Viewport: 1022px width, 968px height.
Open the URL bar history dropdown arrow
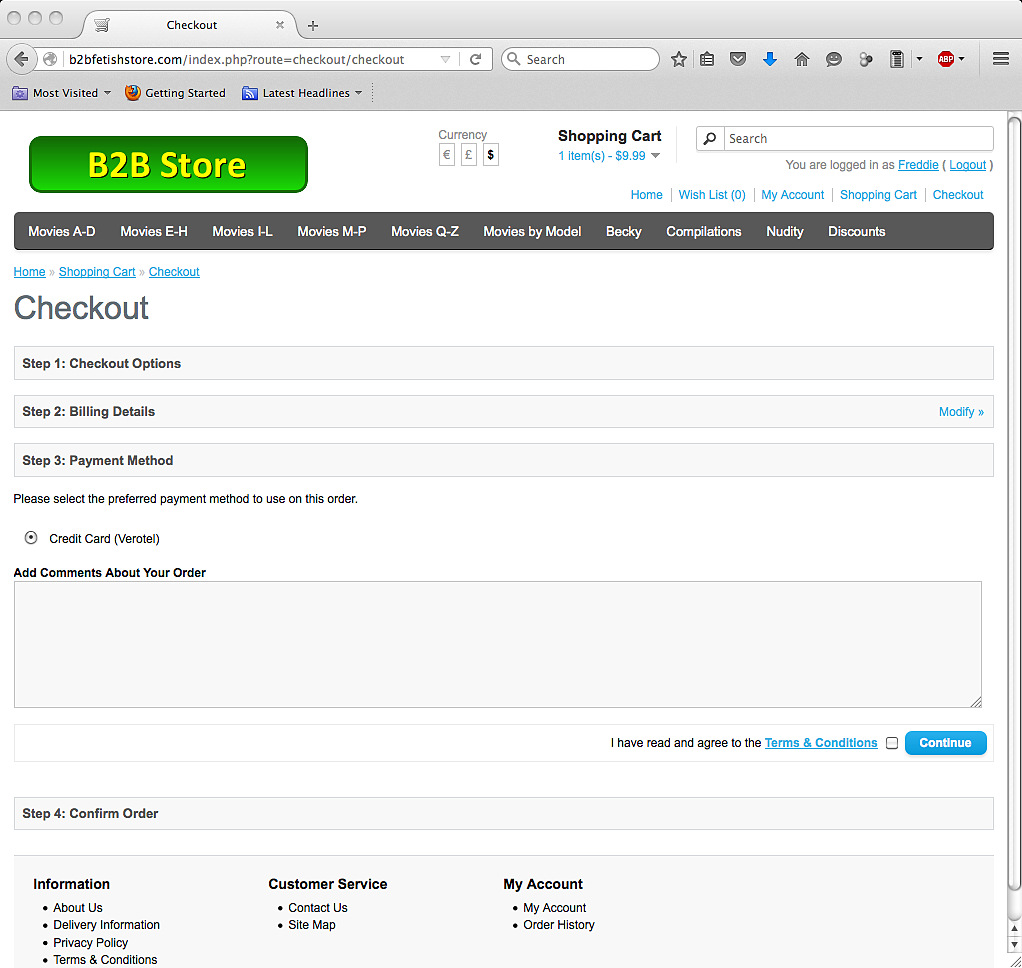445,59
